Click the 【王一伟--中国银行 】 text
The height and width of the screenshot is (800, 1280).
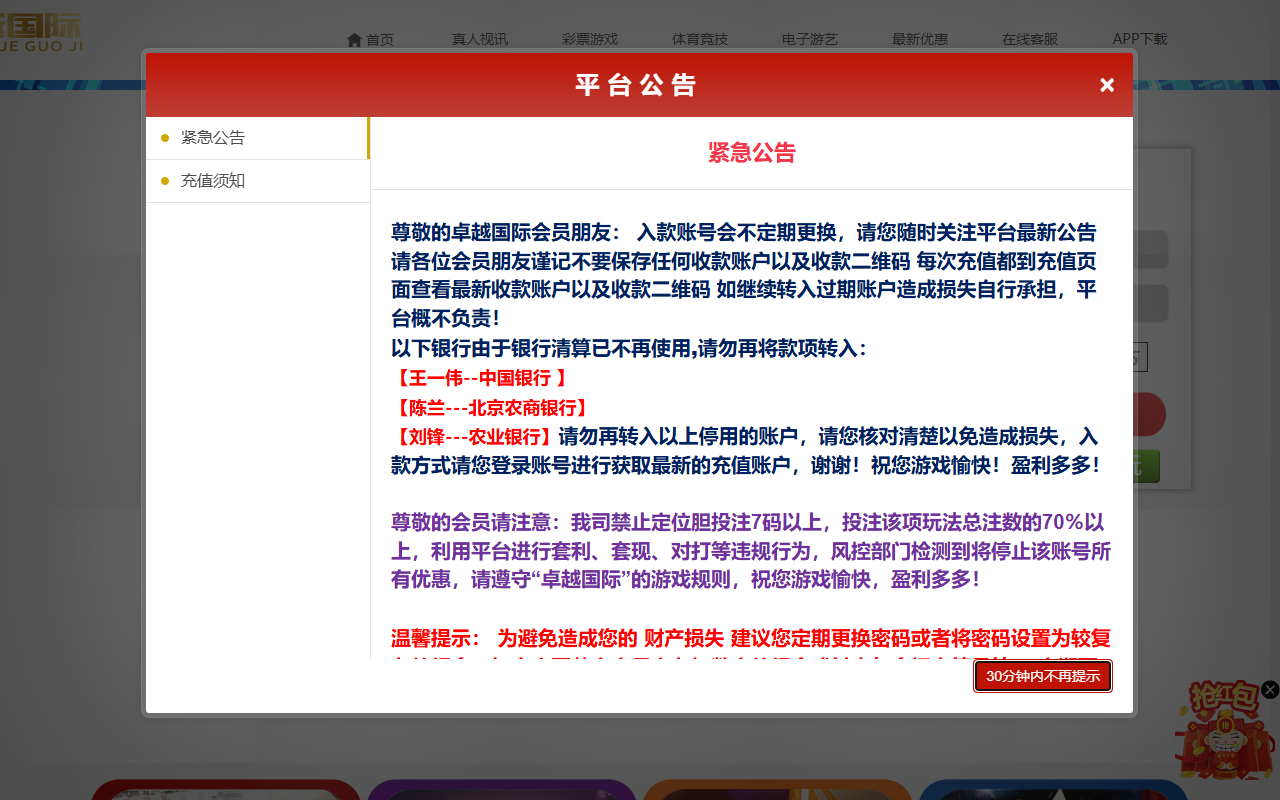point(480,378)
